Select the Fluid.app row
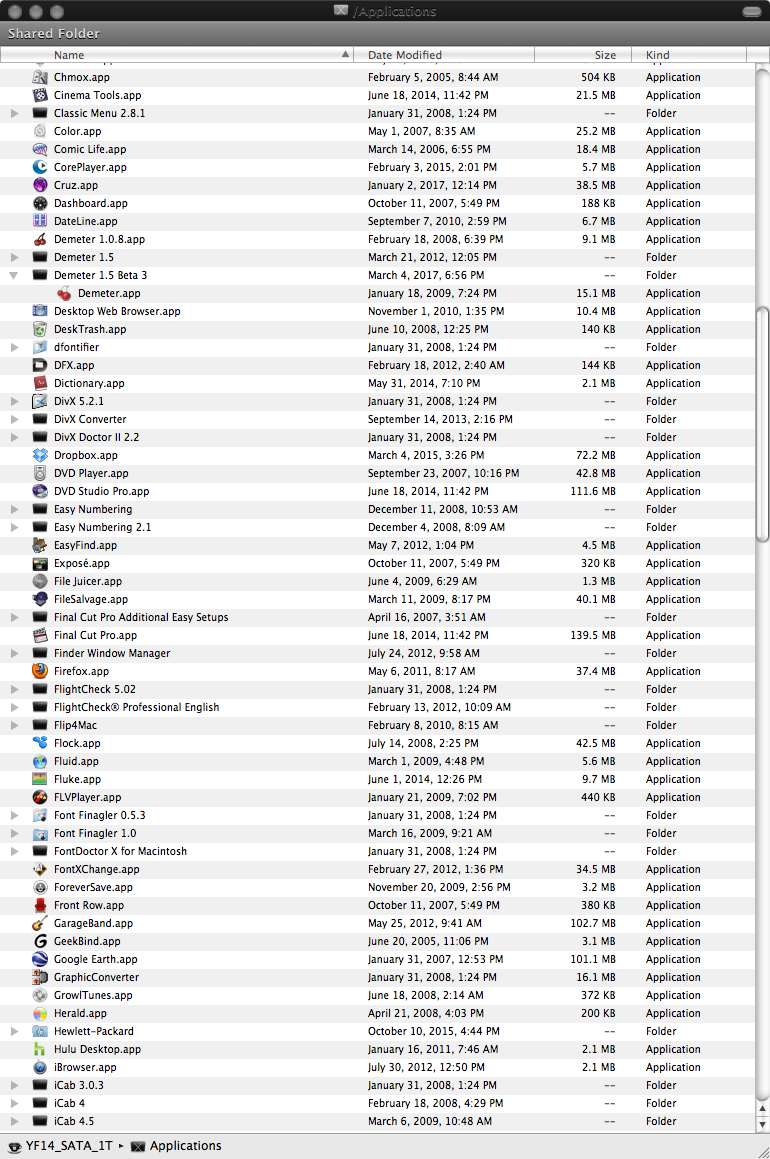 click(x=378, y=761)
